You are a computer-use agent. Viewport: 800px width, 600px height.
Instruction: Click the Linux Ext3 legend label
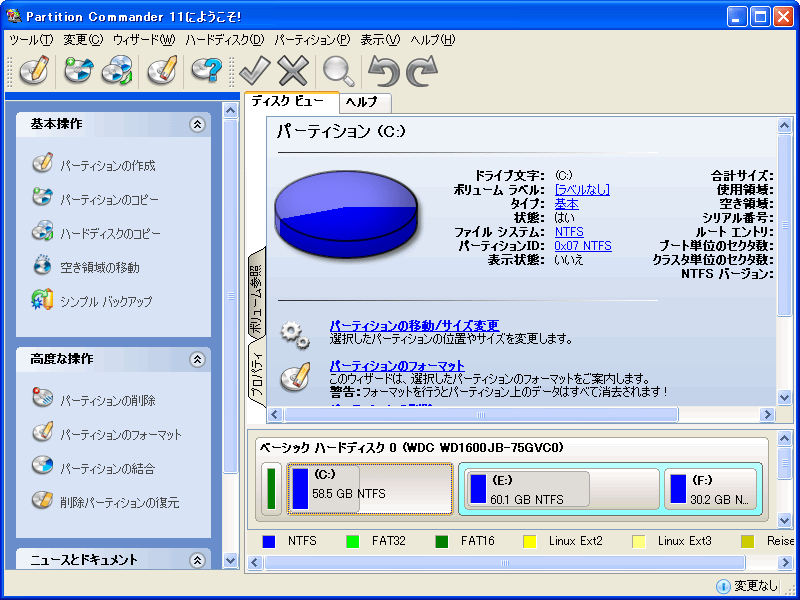click(684, 541)
